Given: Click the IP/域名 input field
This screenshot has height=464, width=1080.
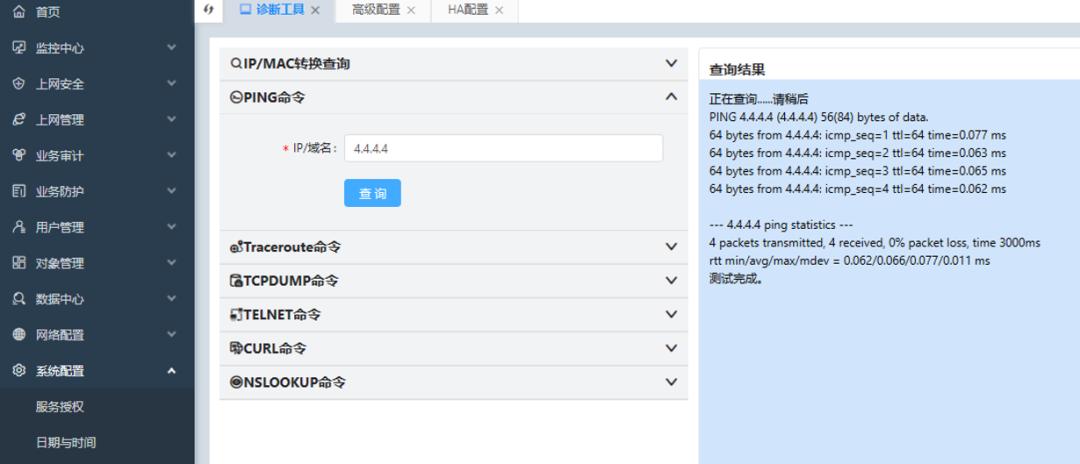Looking at the screenshot, I should (503, 148).
